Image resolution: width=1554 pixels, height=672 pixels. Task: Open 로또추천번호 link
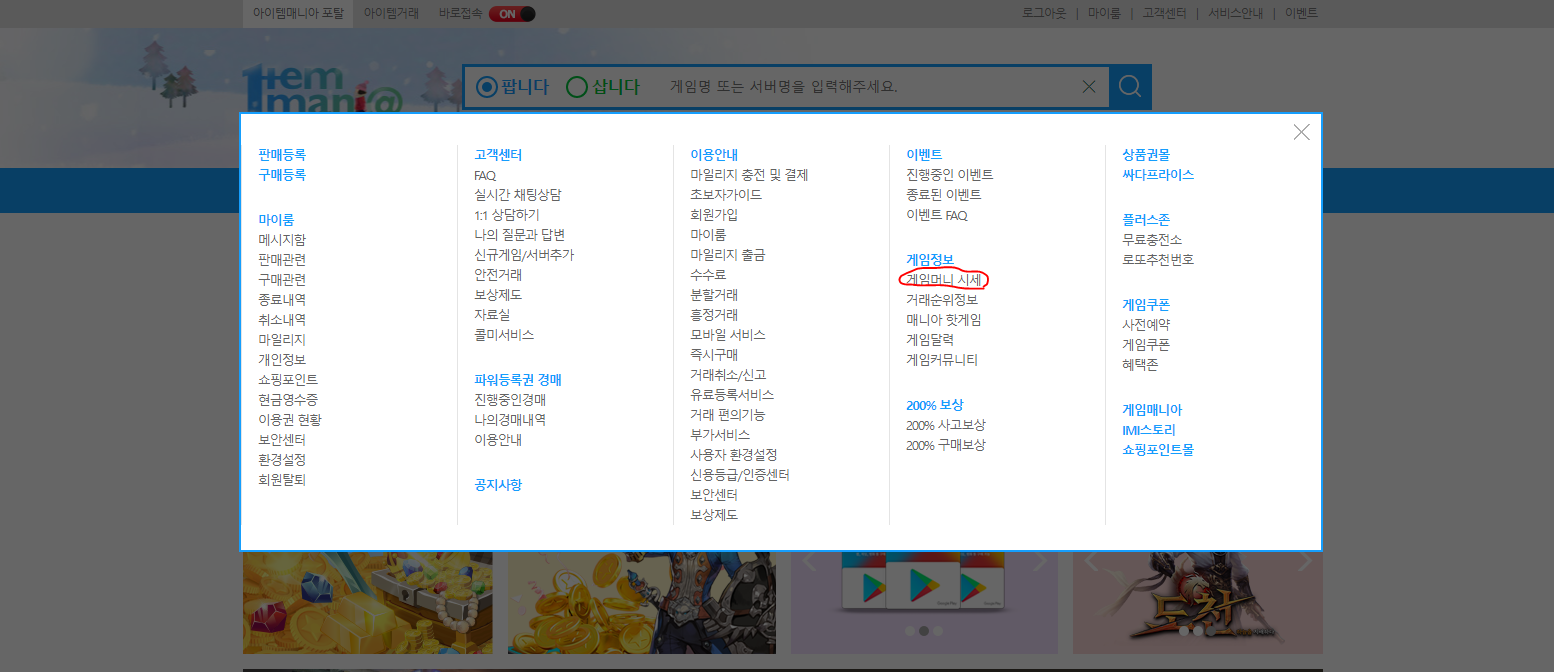[x=1158, y=260]
